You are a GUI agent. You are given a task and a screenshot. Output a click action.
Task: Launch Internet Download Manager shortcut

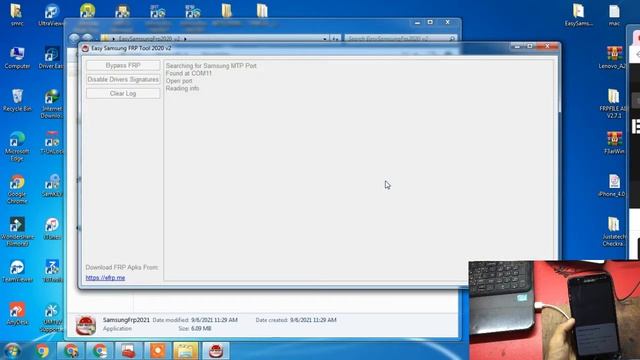[x=52, y=104]
